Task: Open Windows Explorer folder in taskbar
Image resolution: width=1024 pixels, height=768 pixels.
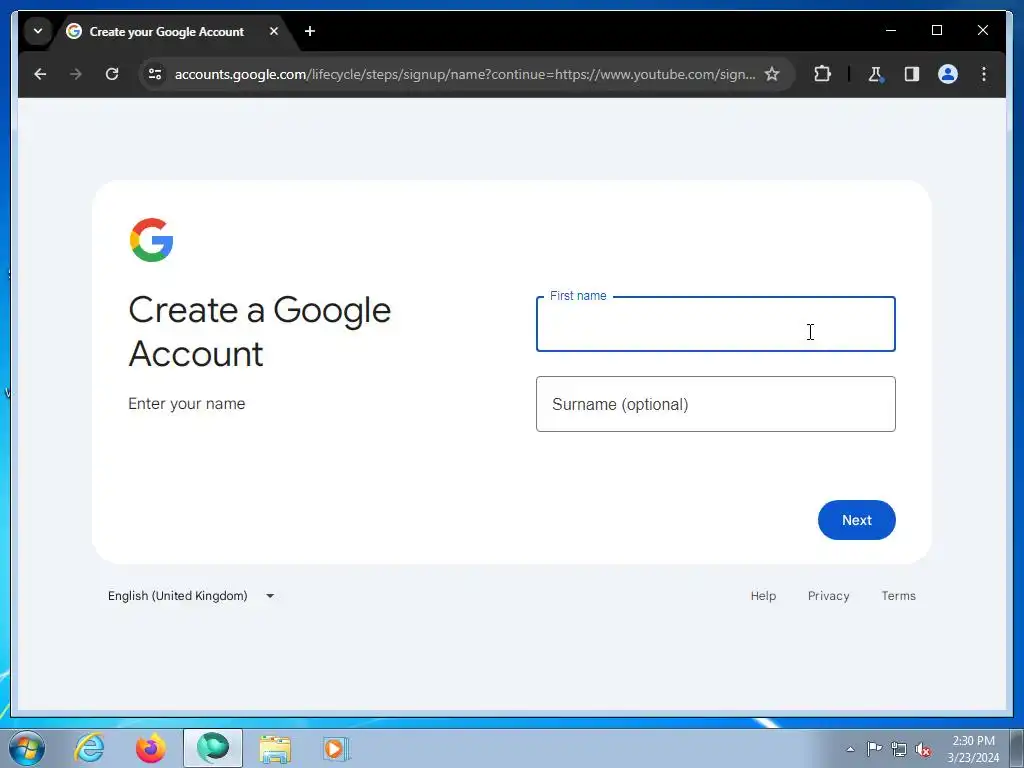Action: click(x=275, y=748)
